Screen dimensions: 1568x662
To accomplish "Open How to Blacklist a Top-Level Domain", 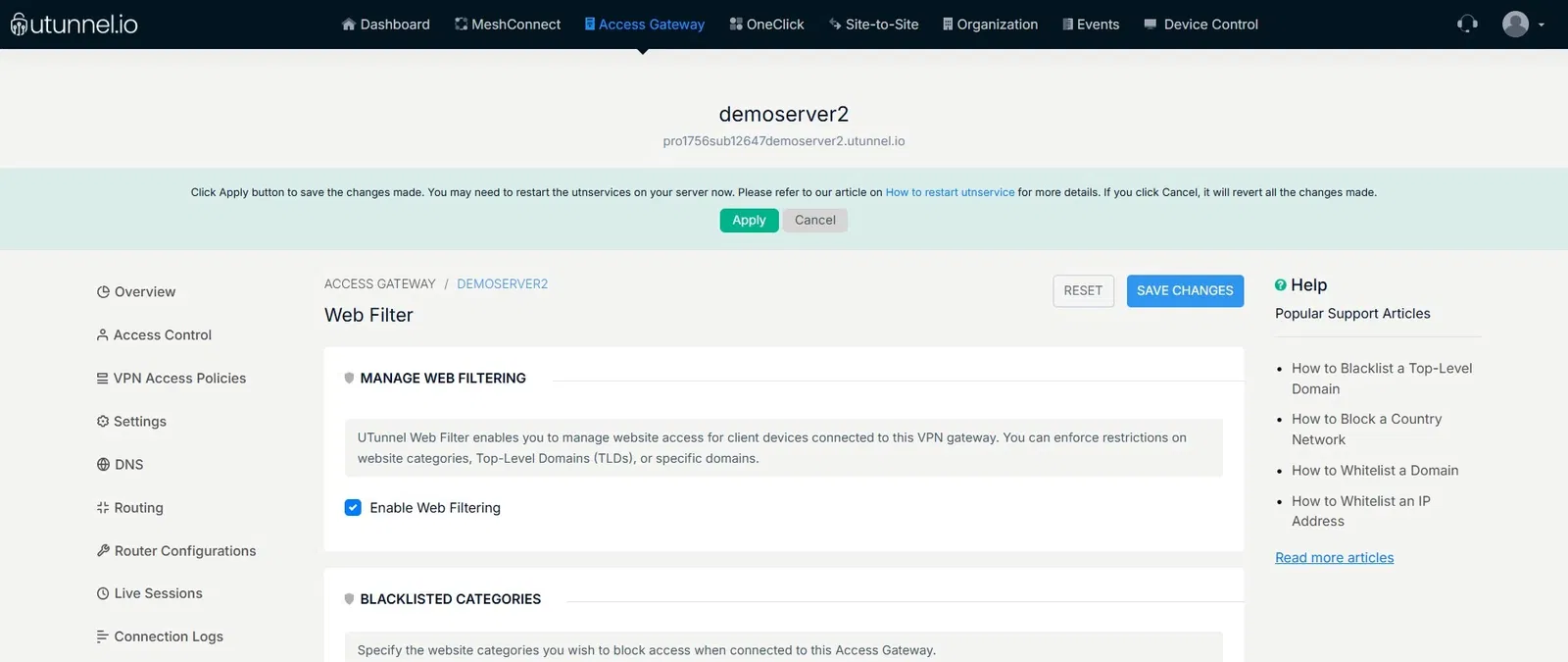I will tap(1382, 379).
